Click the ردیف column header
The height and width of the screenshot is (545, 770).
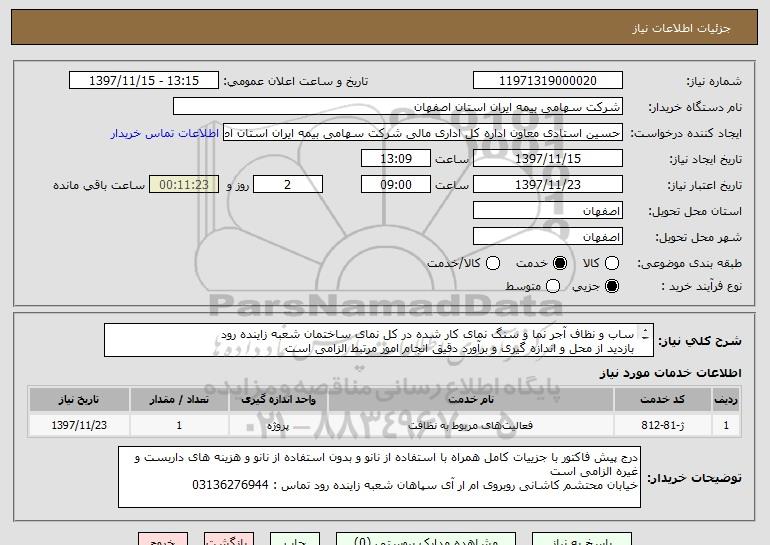tap(726, 400)
